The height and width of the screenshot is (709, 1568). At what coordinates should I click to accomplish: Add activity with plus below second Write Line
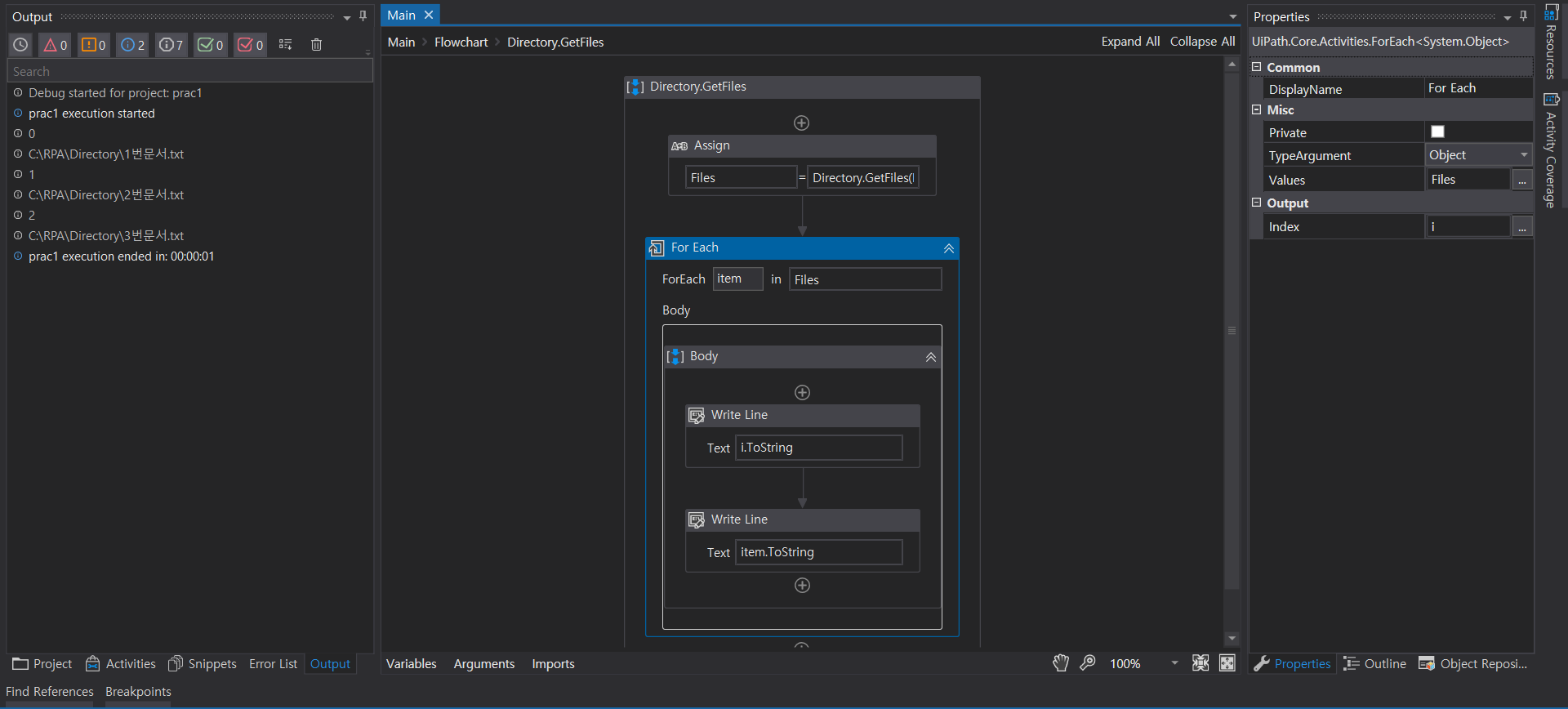(x=803, y=586)
